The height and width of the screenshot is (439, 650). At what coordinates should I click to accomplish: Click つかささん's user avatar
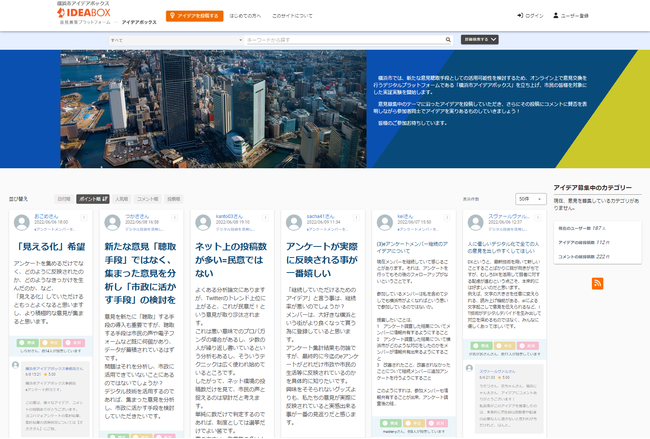113,221
